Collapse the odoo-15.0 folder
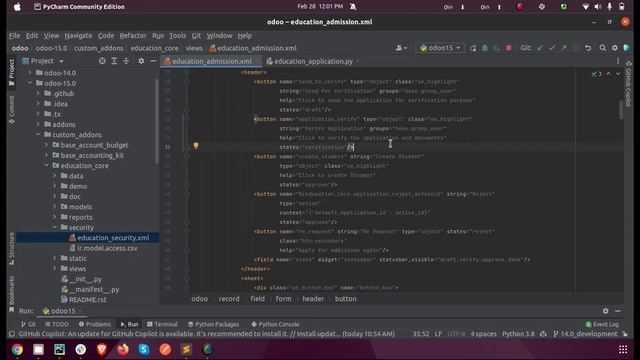 (29, 83)
